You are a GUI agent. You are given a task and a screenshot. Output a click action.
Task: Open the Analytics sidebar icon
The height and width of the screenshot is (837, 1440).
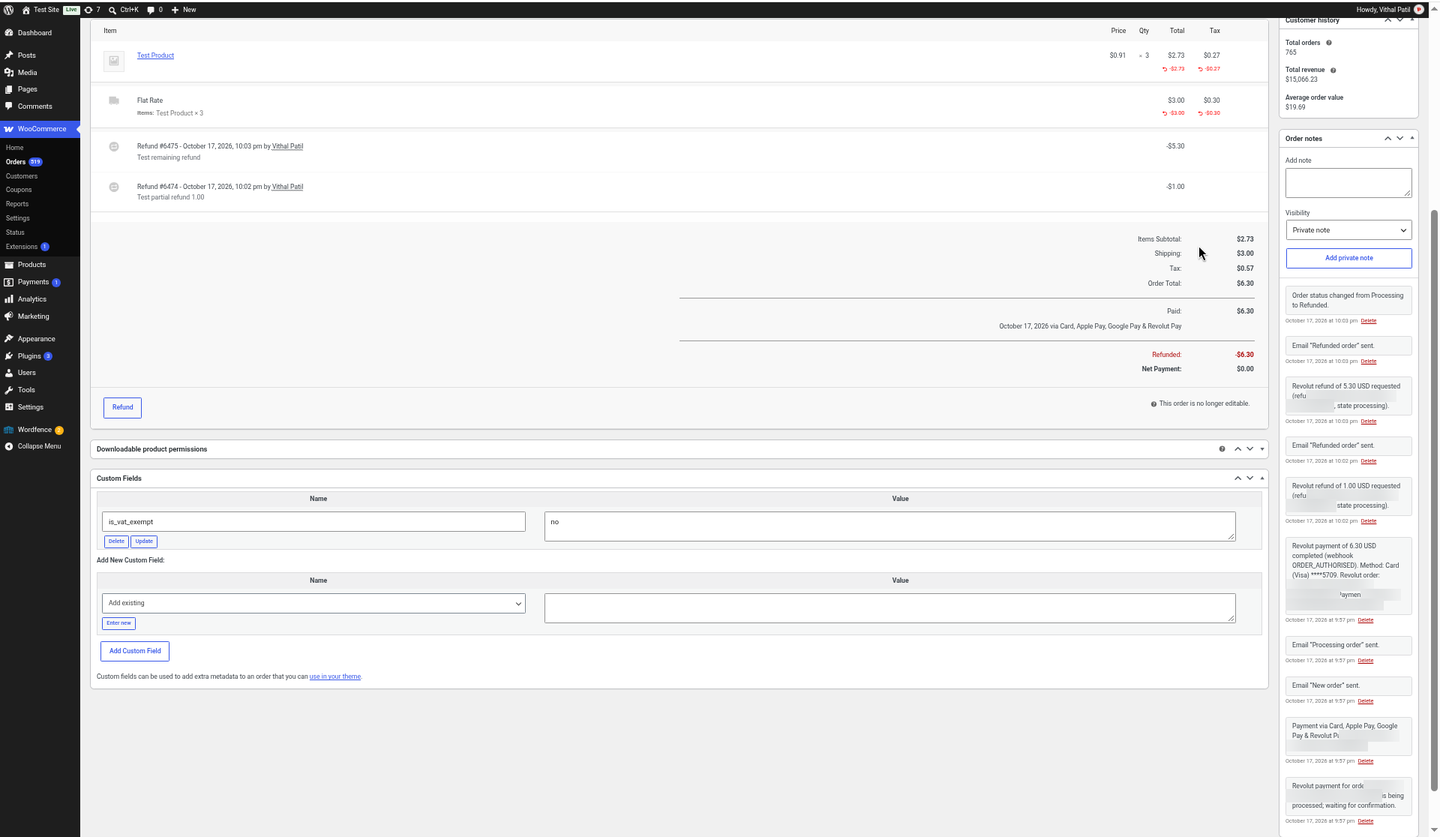(x=9, y=299)
